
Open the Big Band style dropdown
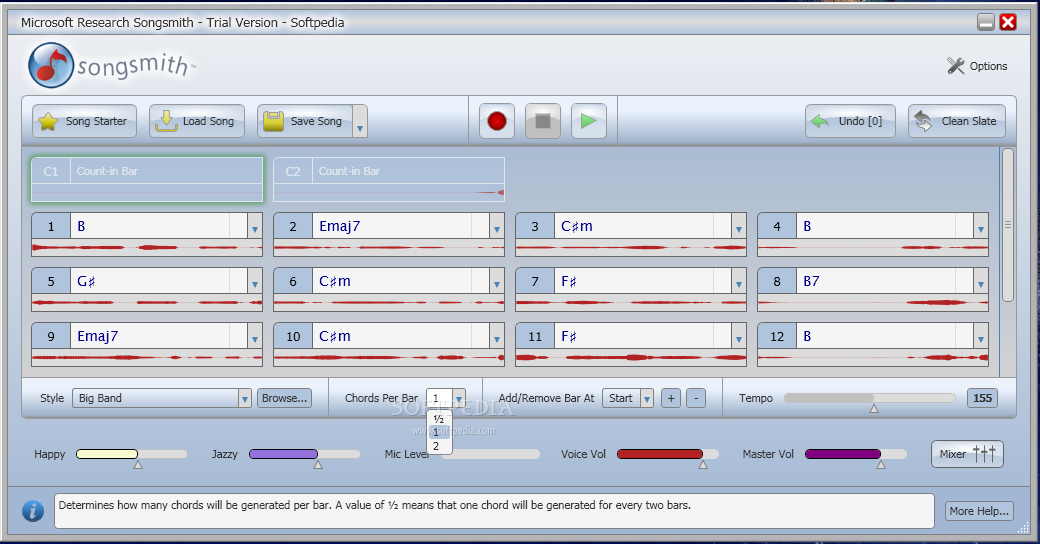(x=245, y=398)
